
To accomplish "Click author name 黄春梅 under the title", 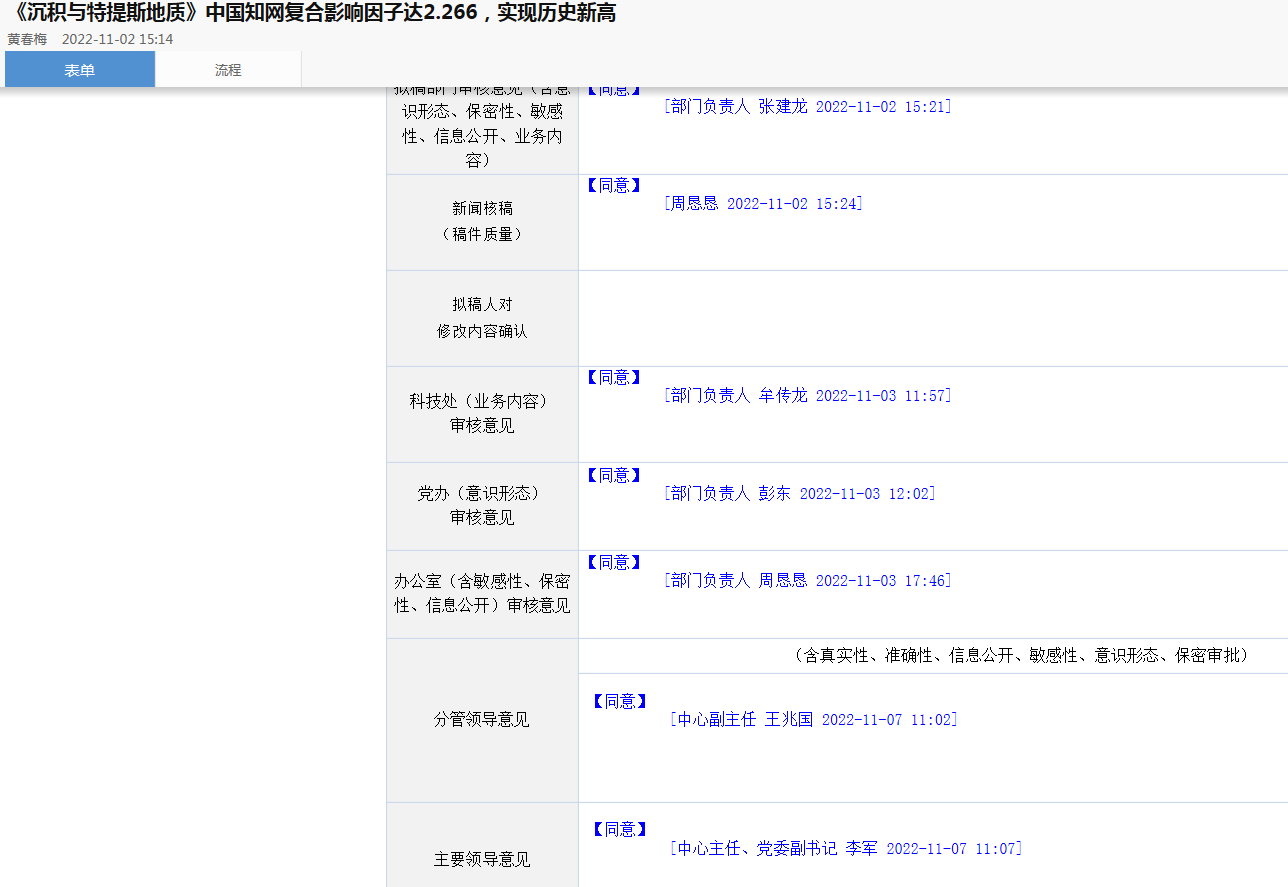I will click(27, 39).
